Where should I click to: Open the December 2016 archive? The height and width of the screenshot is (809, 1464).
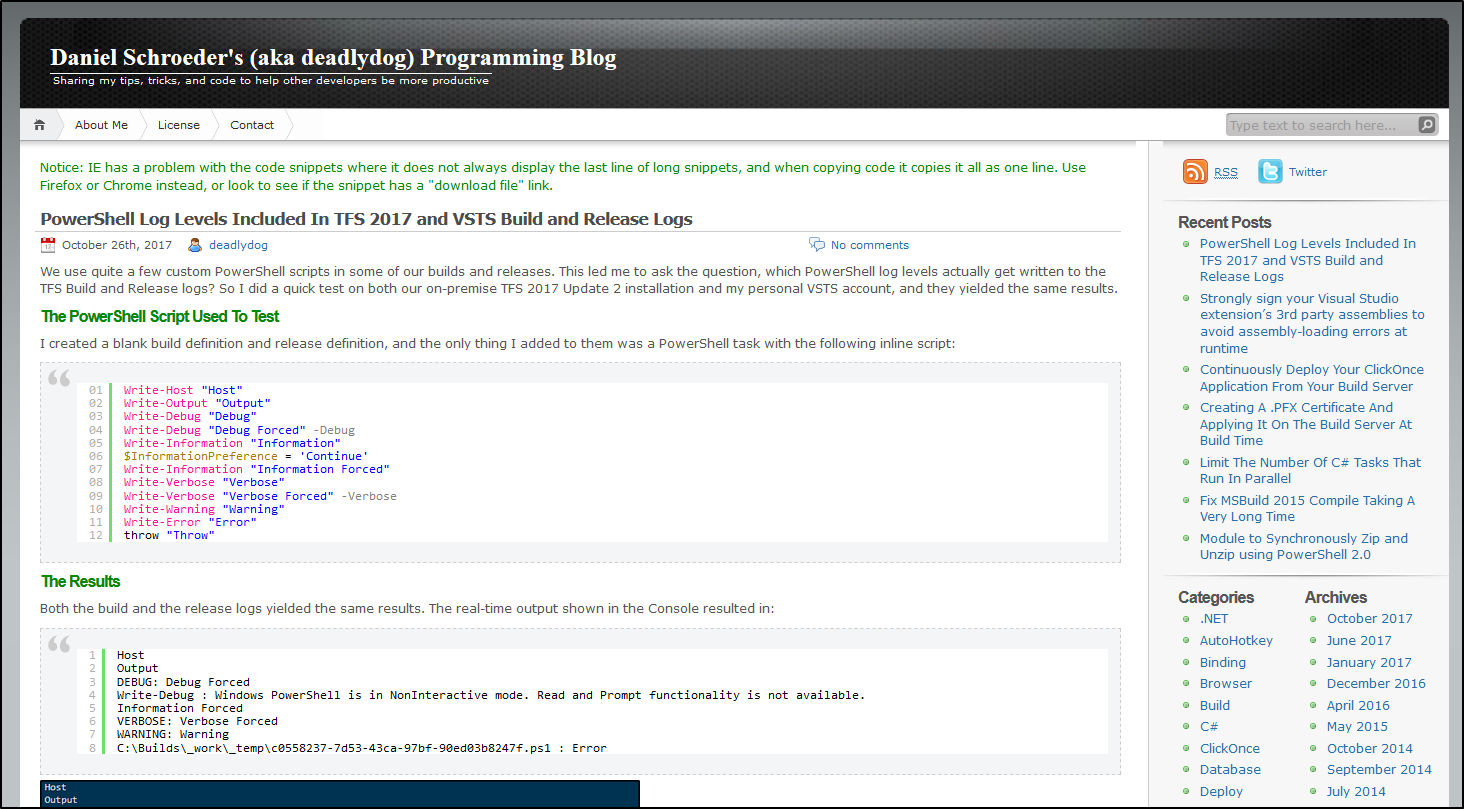pyautogui.click(x=1376, y=684)
